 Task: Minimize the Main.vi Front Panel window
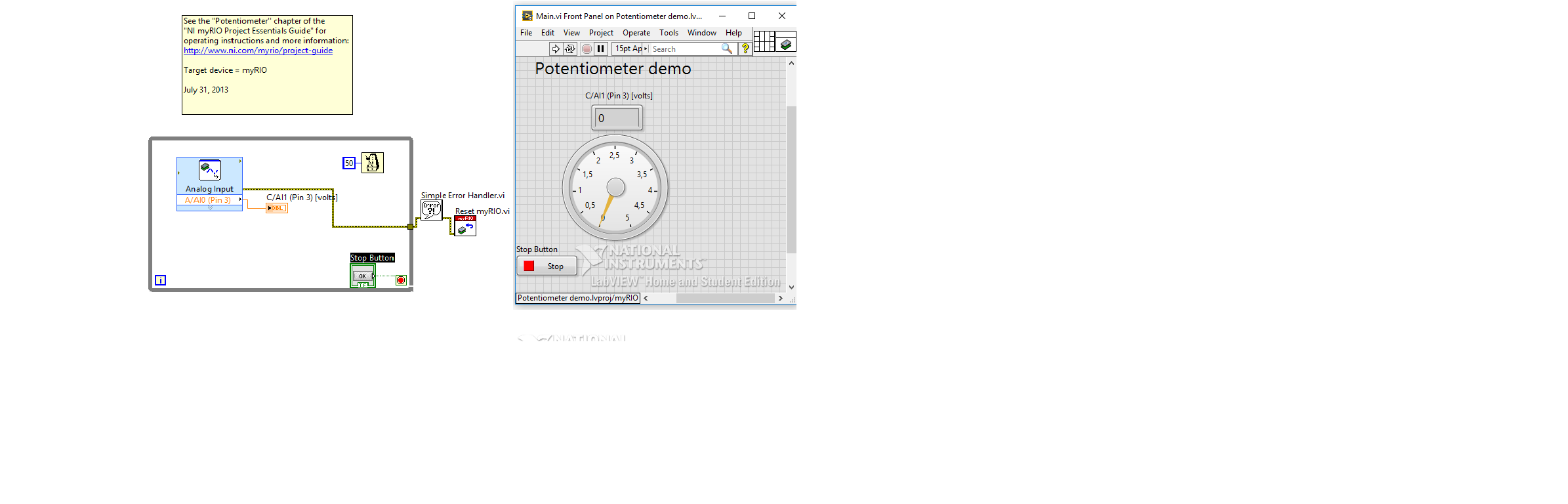(722, 16)
